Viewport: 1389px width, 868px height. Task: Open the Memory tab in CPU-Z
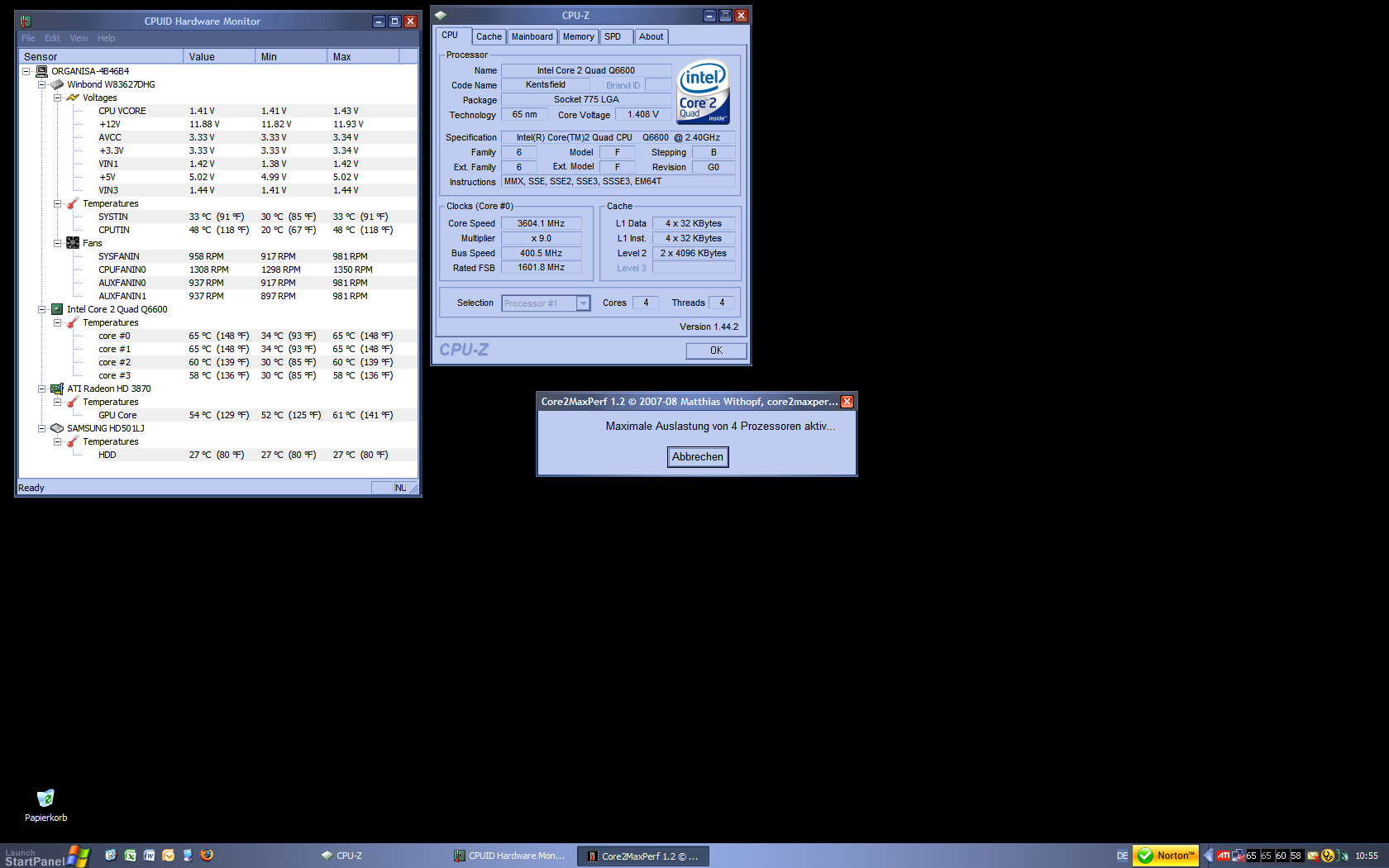click(578, 36)
